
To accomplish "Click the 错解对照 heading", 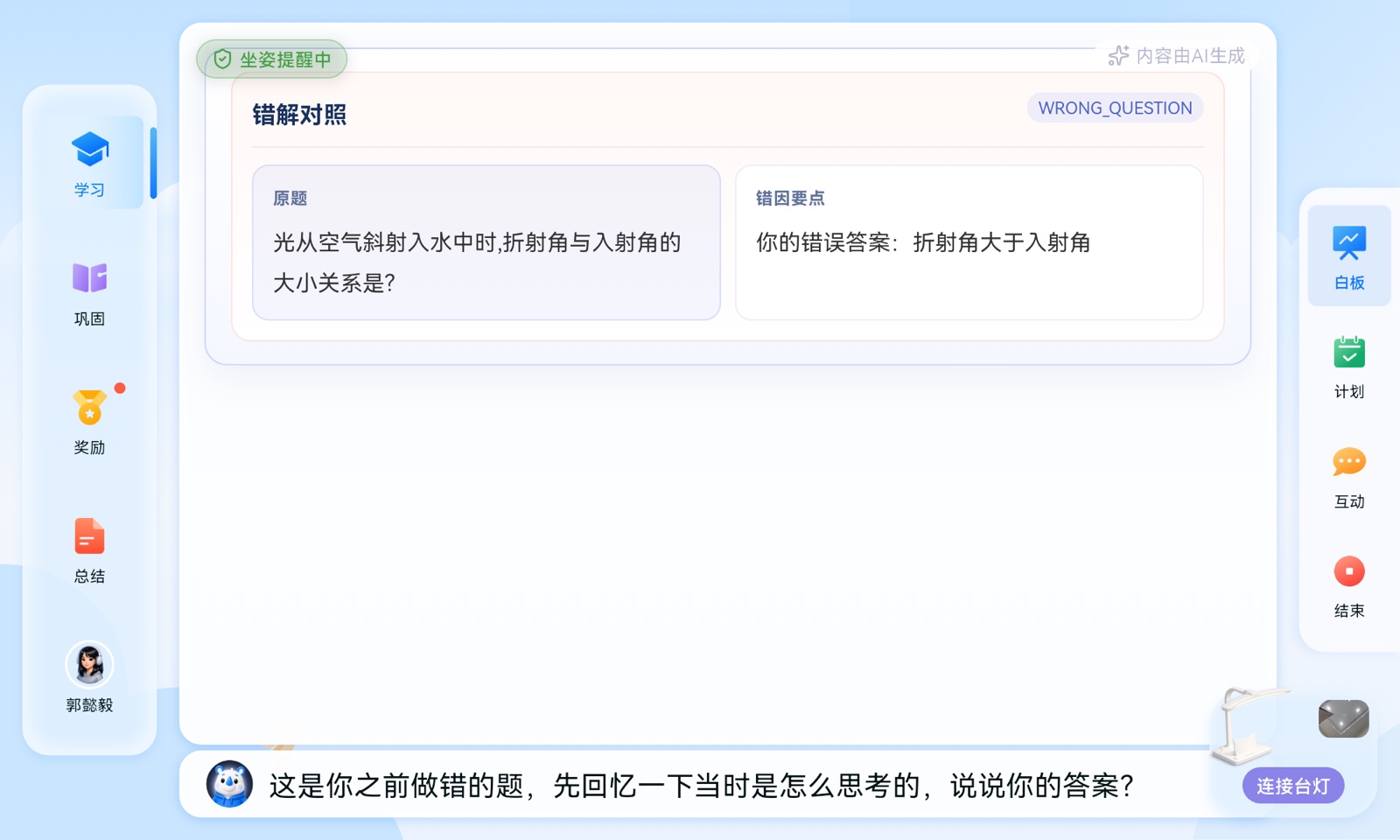I will [299, 115].
